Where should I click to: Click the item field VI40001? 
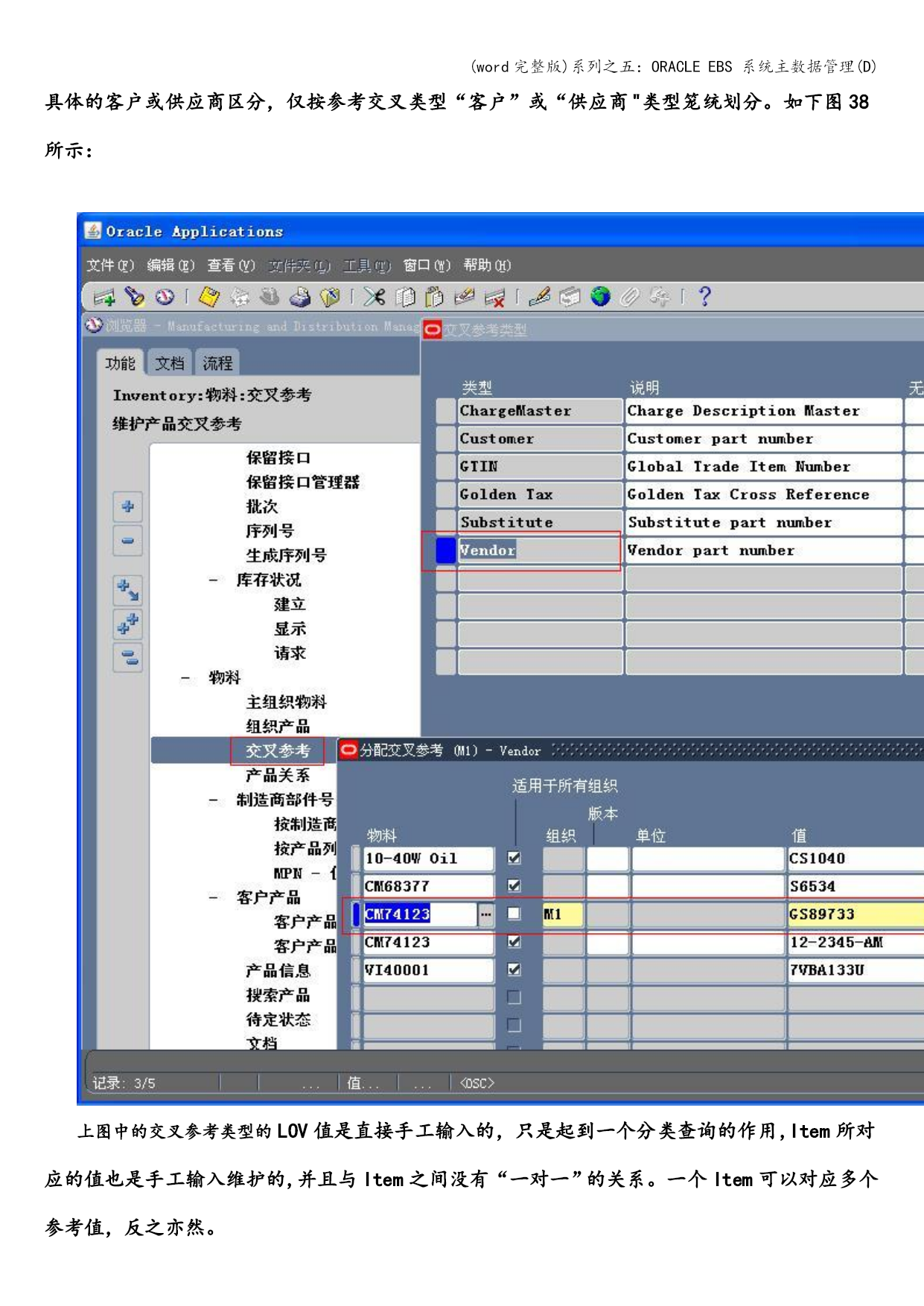pyautogui.click(x=428, y=969)
